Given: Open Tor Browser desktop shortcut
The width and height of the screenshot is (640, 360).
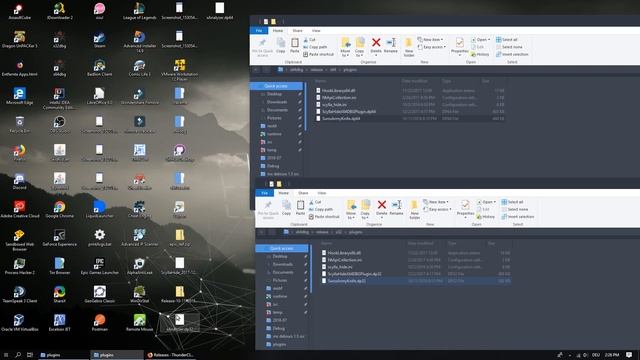Looking at the screenshot, I should (60, 266).
